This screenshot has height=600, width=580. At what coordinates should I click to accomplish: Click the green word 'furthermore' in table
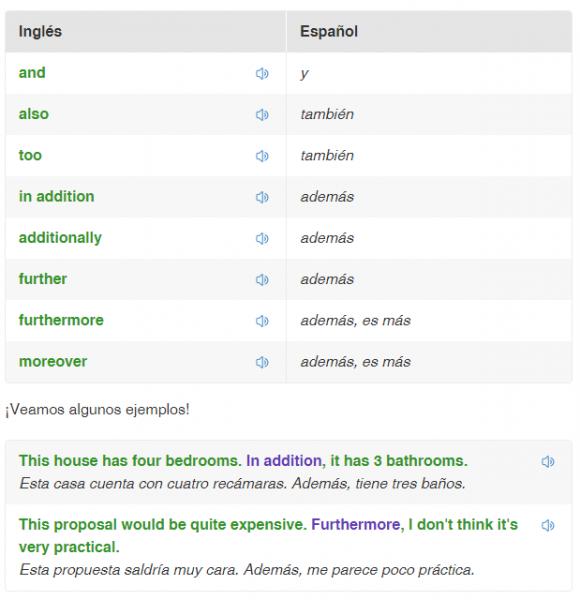(x=61, y=320)
